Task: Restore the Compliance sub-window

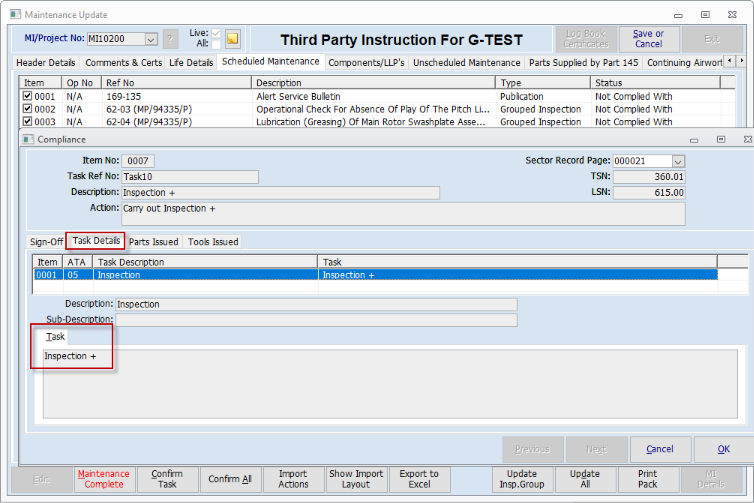Action: coord(720,139)
